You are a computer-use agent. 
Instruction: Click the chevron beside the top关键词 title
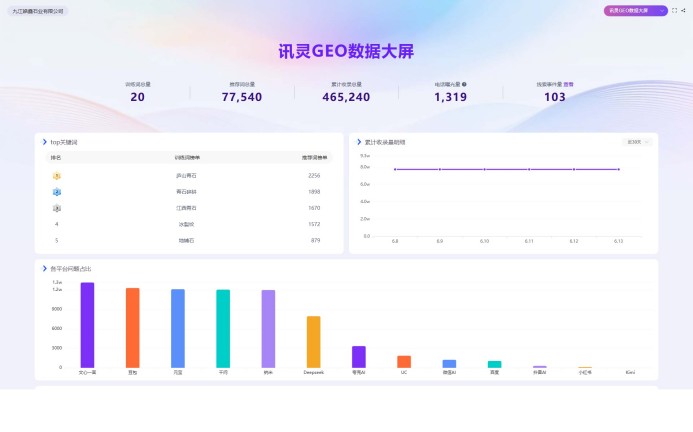[45, 142]
